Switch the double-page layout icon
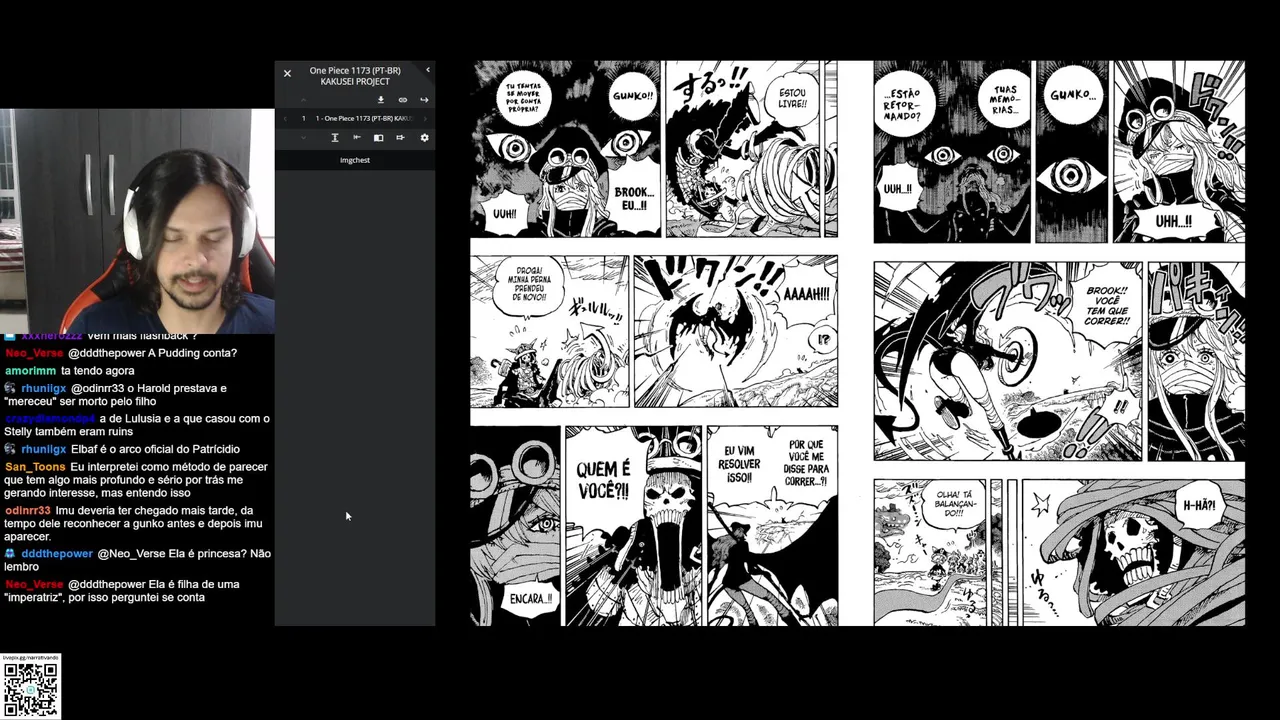Image resolution: width=1280 pixels, height=720 pixels. (378, 138)
